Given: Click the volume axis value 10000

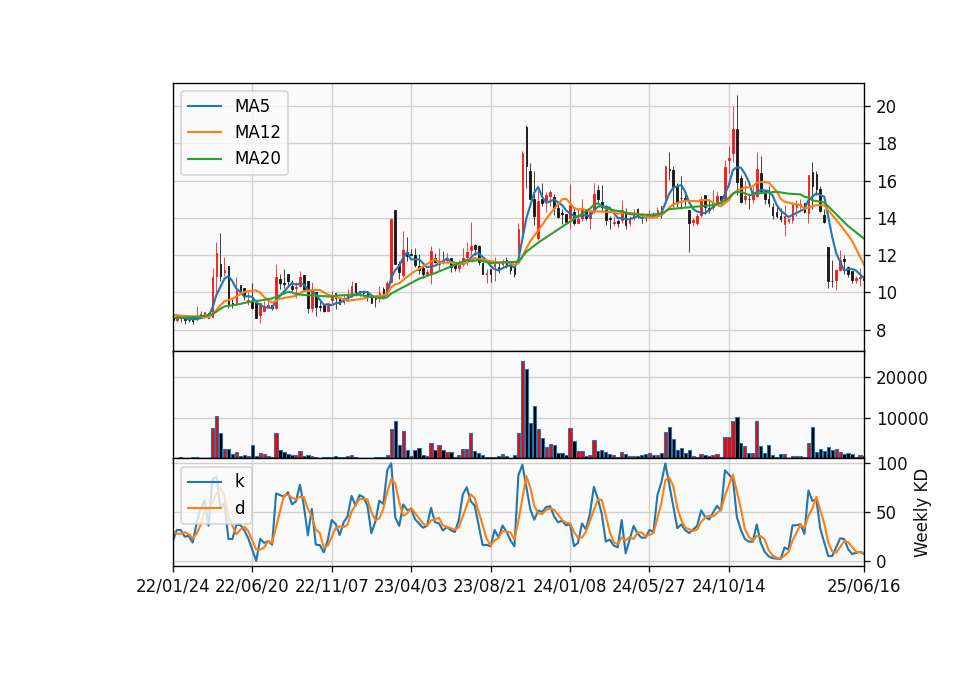Looking at the screenshot, I should pos(902,419).
